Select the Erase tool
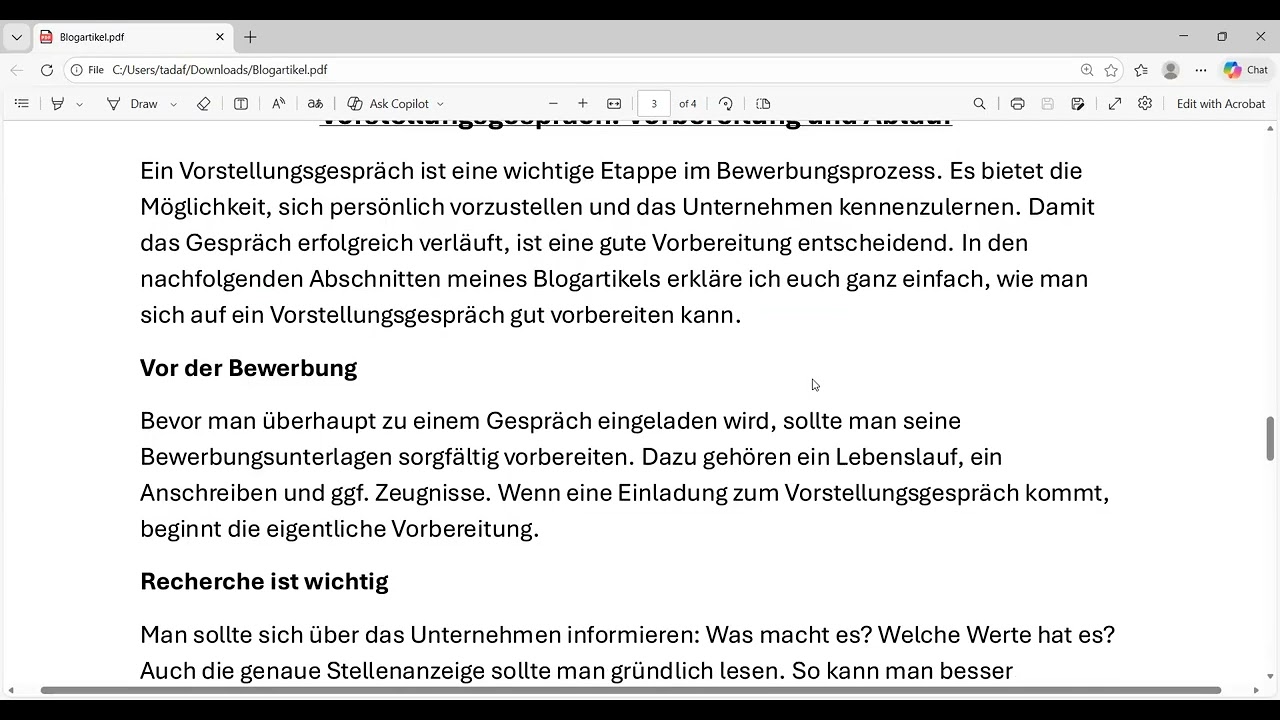The height and width of the screenshot is (720, 1280). coord(204,104)
